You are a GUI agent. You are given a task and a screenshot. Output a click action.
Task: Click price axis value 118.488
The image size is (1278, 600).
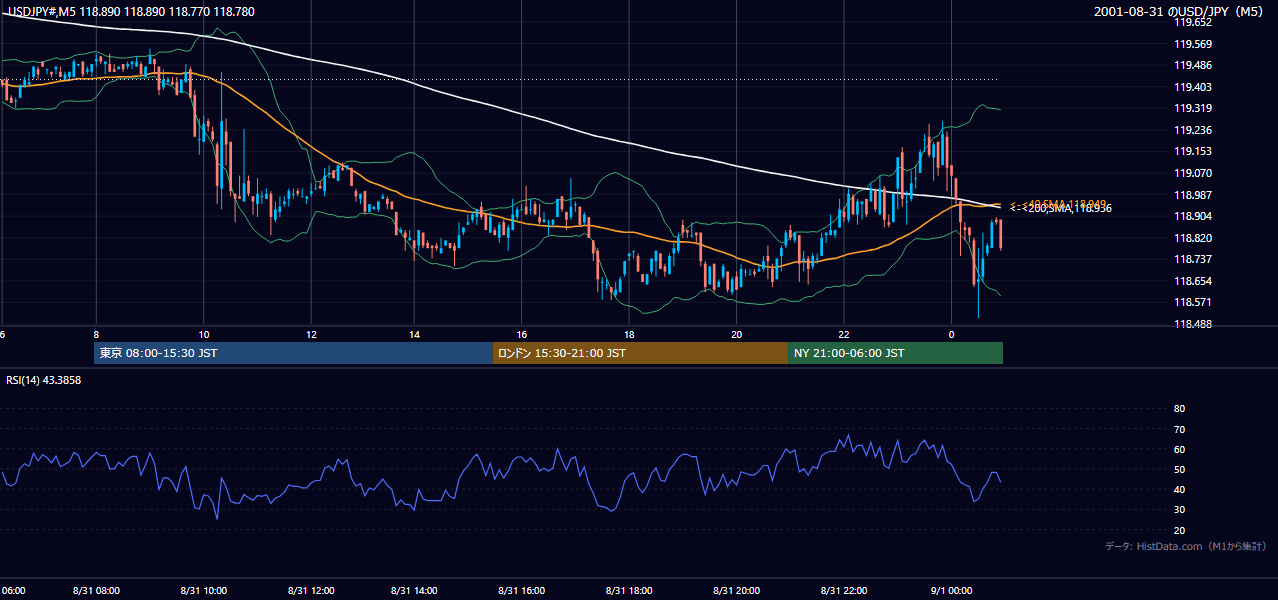pos(1194,324)
